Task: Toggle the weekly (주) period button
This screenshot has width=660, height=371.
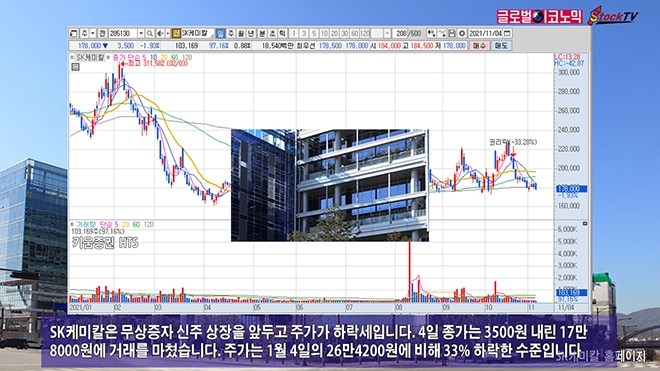Action: [x=230, y=33]
